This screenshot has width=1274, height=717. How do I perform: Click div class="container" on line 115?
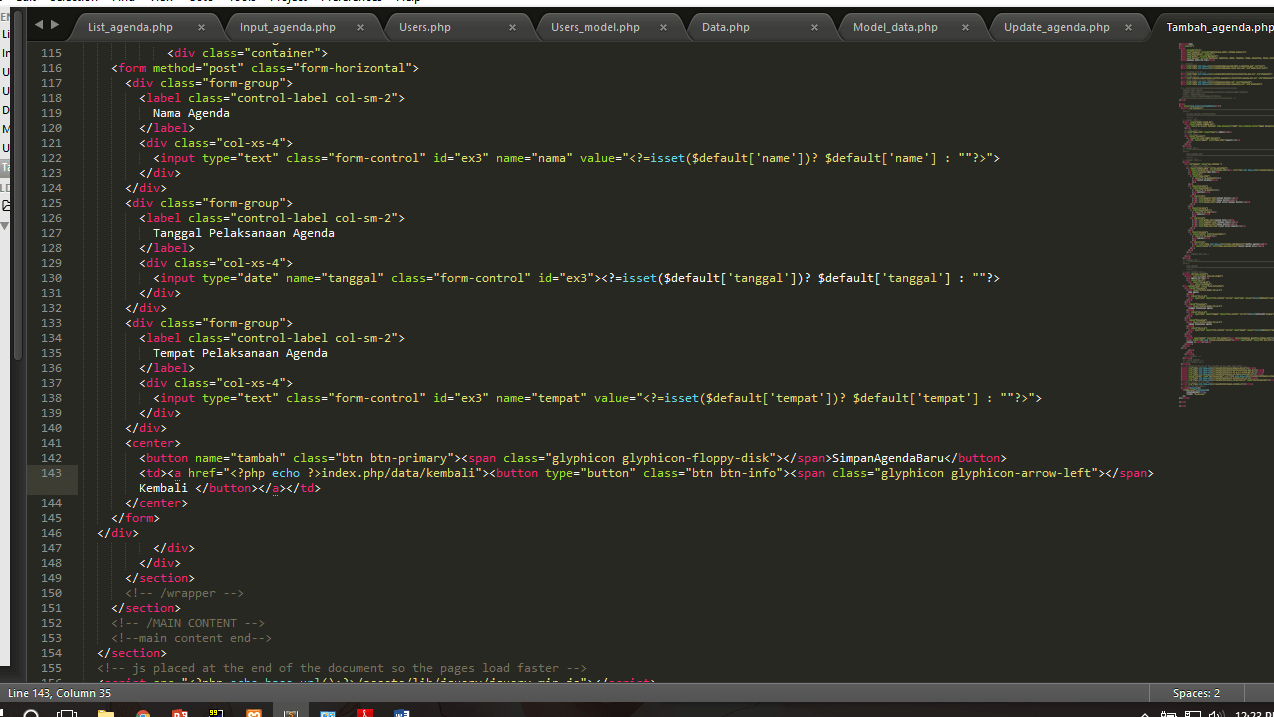pyautogui.click(x=247, y=53)
